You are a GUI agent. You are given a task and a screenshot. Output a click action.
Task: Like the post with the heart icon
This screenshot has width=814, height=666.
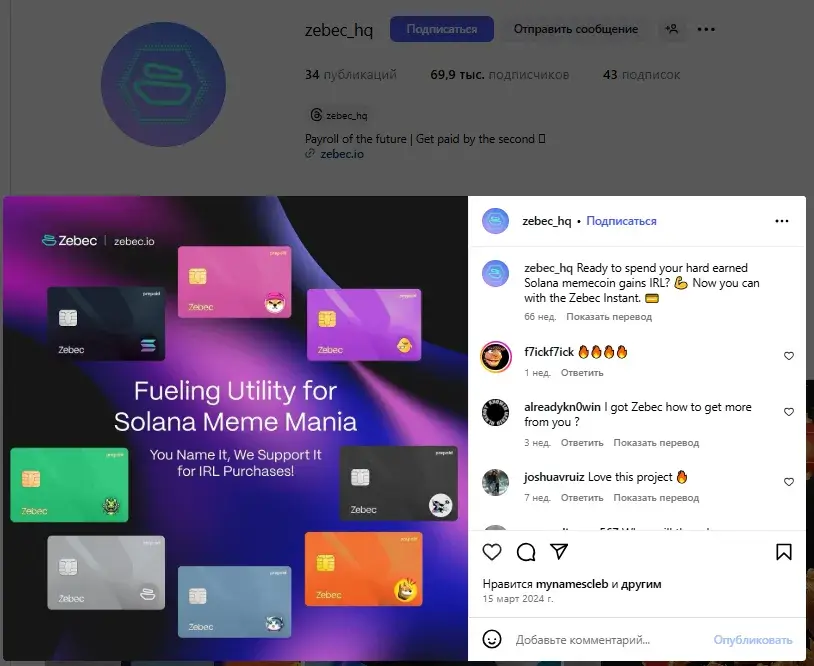(x=492, y=552)
